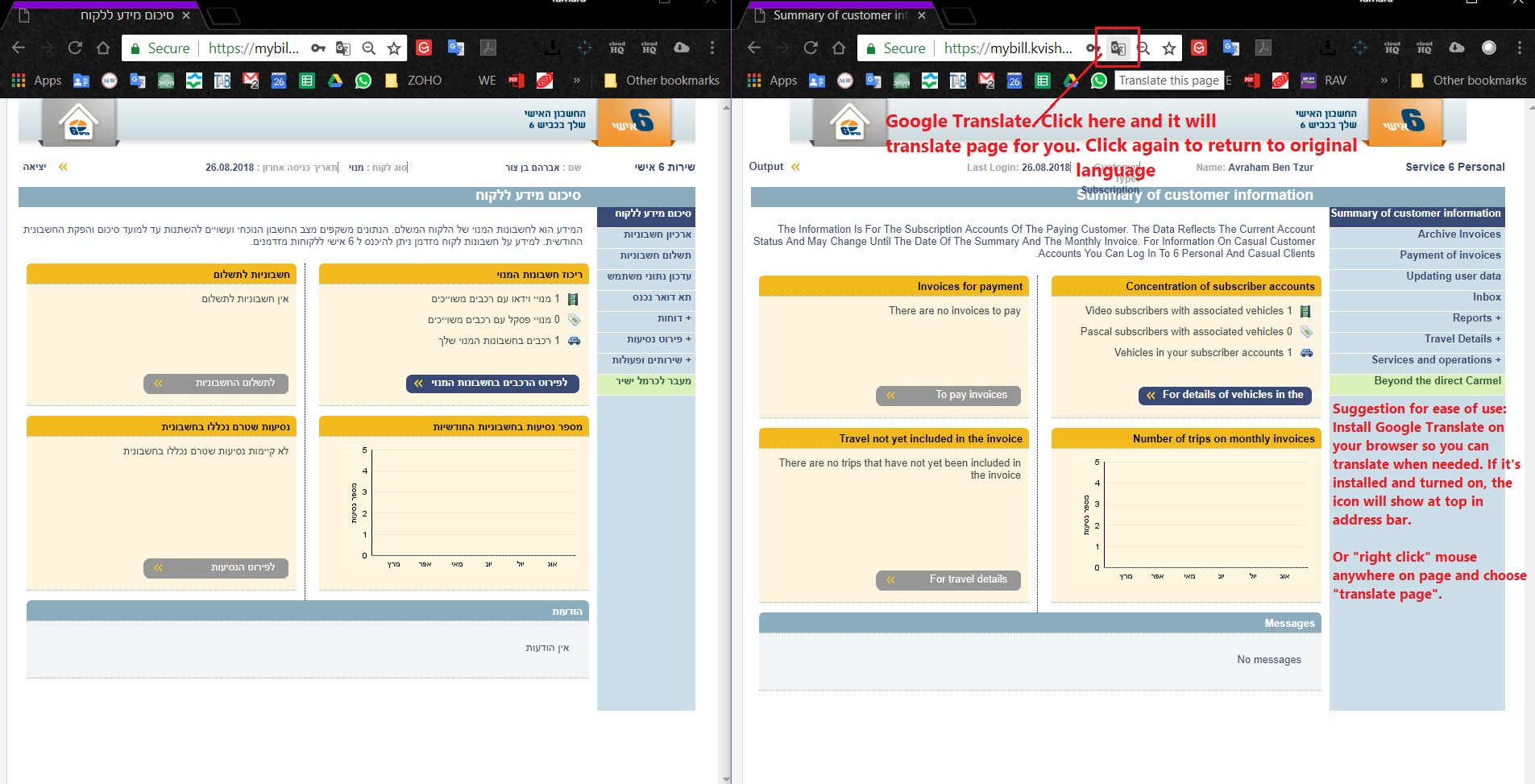Screen dimensions: 1535x784
Task: Click the site home house icon on the translated right page
Action: click(x=850, y=123)
